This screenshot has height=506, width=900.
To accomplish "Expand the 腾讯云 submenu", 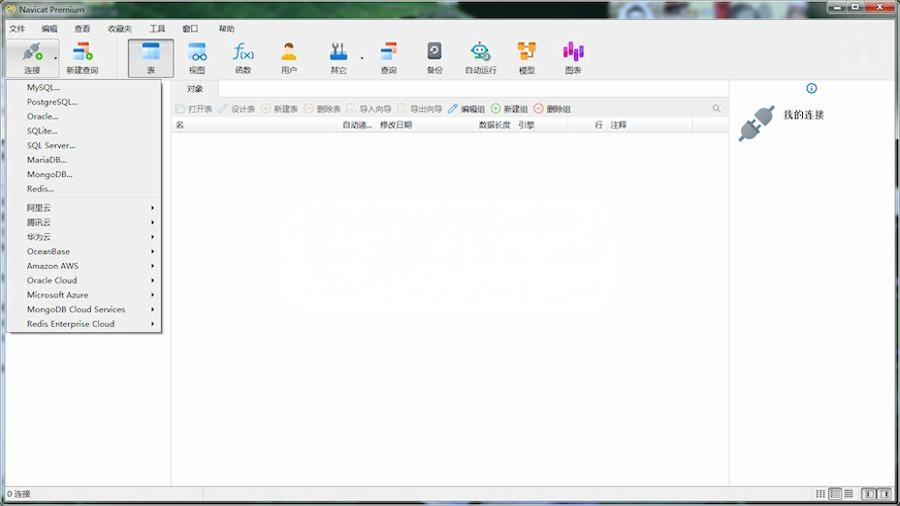I will click(x=84, y=222).
